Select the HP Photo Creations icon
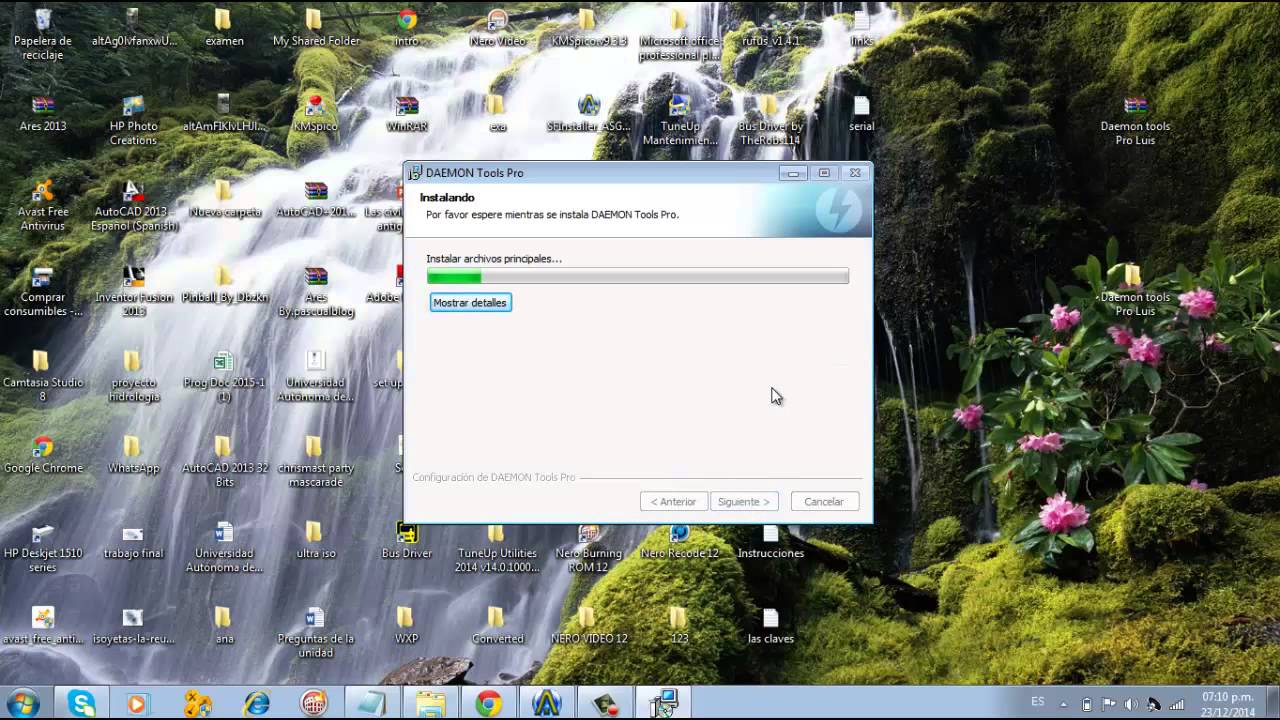The width and height of the screenshot is (1280, 720). click(133, 120)
